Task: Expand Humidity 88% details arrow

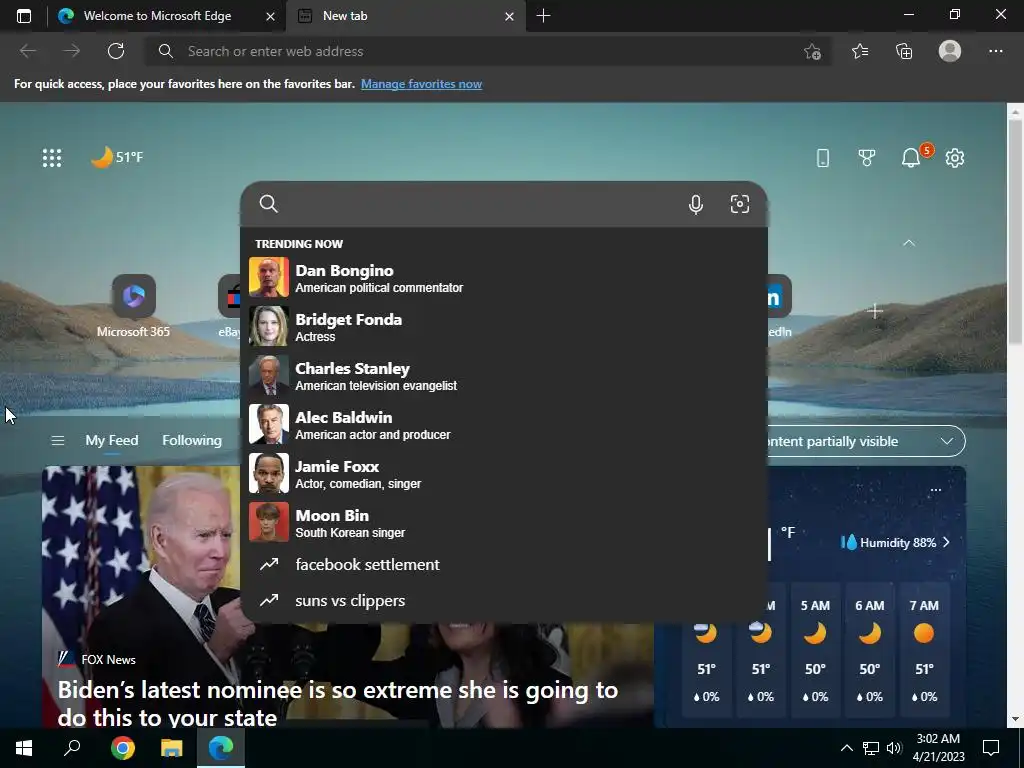Action: (x=946, y=543)
